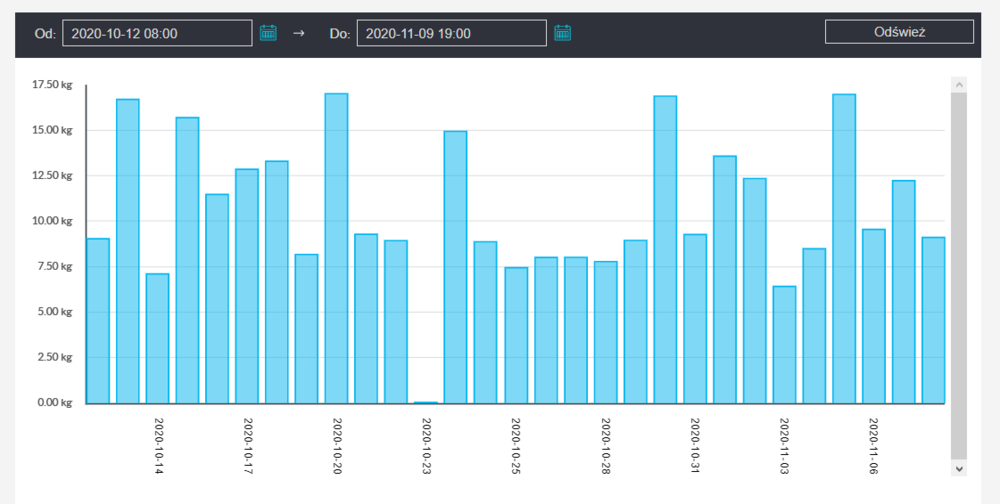Open the calendar picker for the Od date
The width and height of the screenshot is (1000, 504).
[x=268, y=33]
